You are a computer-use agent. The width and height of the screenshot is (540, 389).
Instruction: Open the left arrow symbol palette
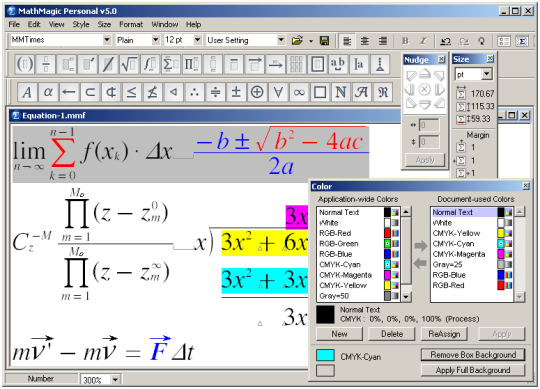[x=69, y=92]
